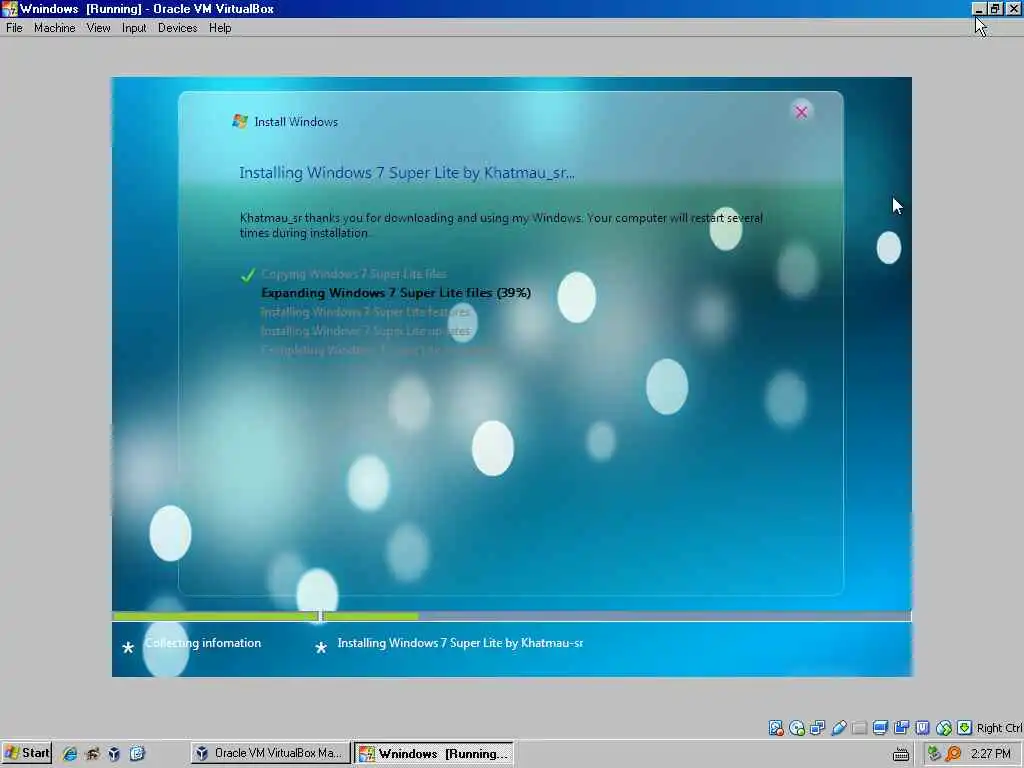Screen dimensions: 1024x768
Task: Switch to Oracle VM VirtualBox Manager taskbar button
Action: coord(270,753)
